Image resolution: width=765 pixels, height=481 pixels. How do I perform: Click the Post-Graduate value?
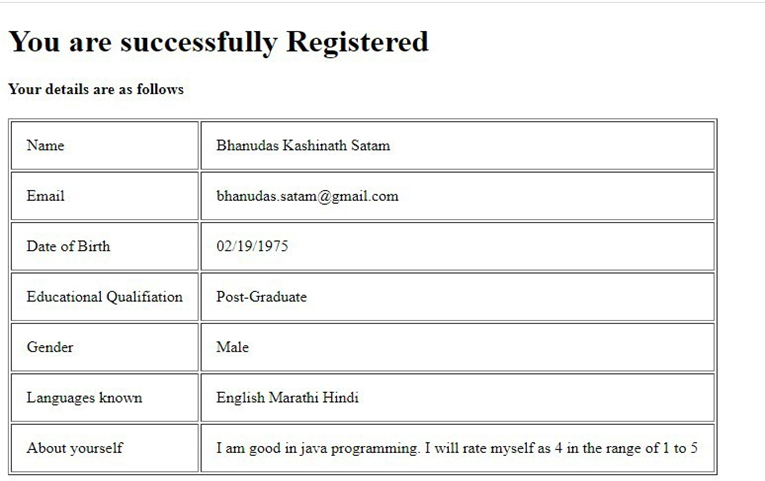tap(261, 297)
